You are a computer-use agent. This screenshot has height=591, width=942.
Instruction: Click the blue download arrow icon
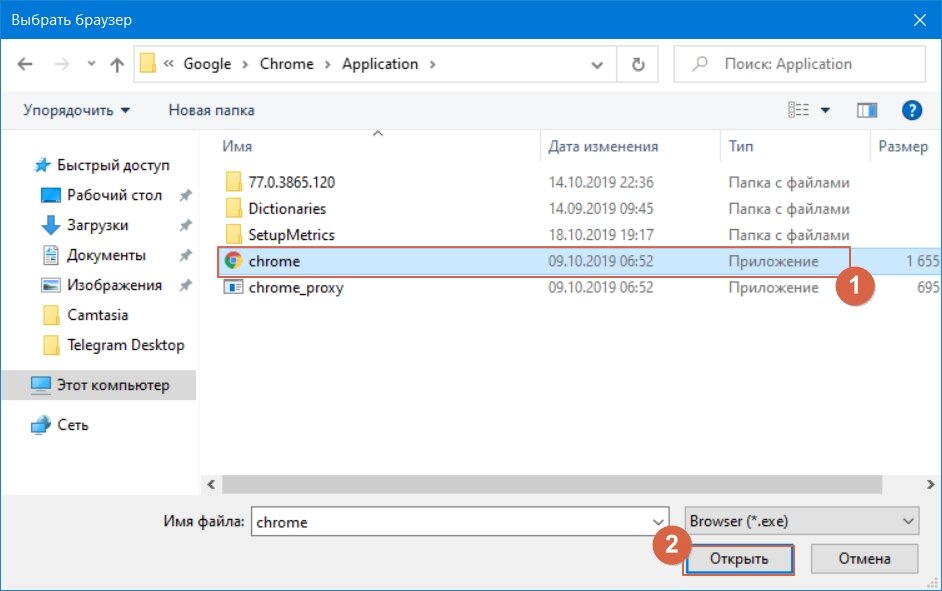coord(50,225)
